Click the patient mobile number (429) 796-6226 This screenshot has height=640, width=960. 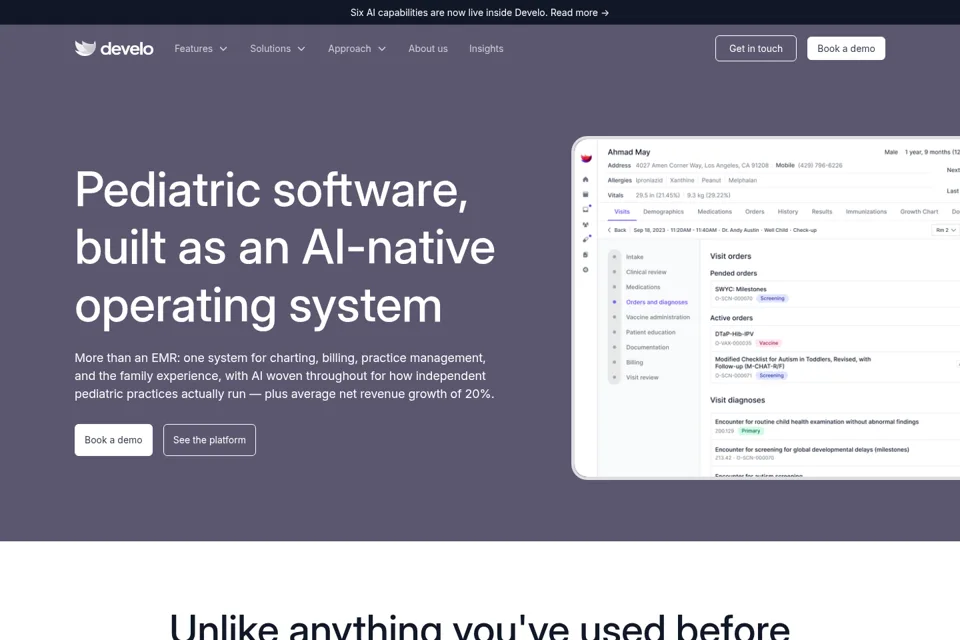[x=820, y=165]
